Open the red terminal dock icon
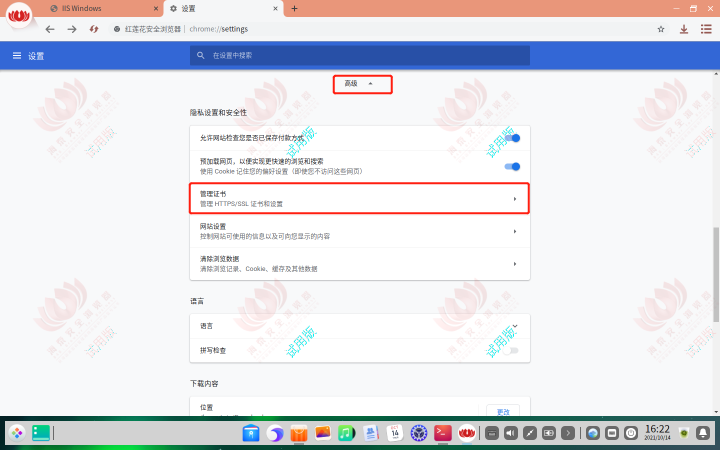The width and height of the screenshot is (720, 450). tap(443, 433)
